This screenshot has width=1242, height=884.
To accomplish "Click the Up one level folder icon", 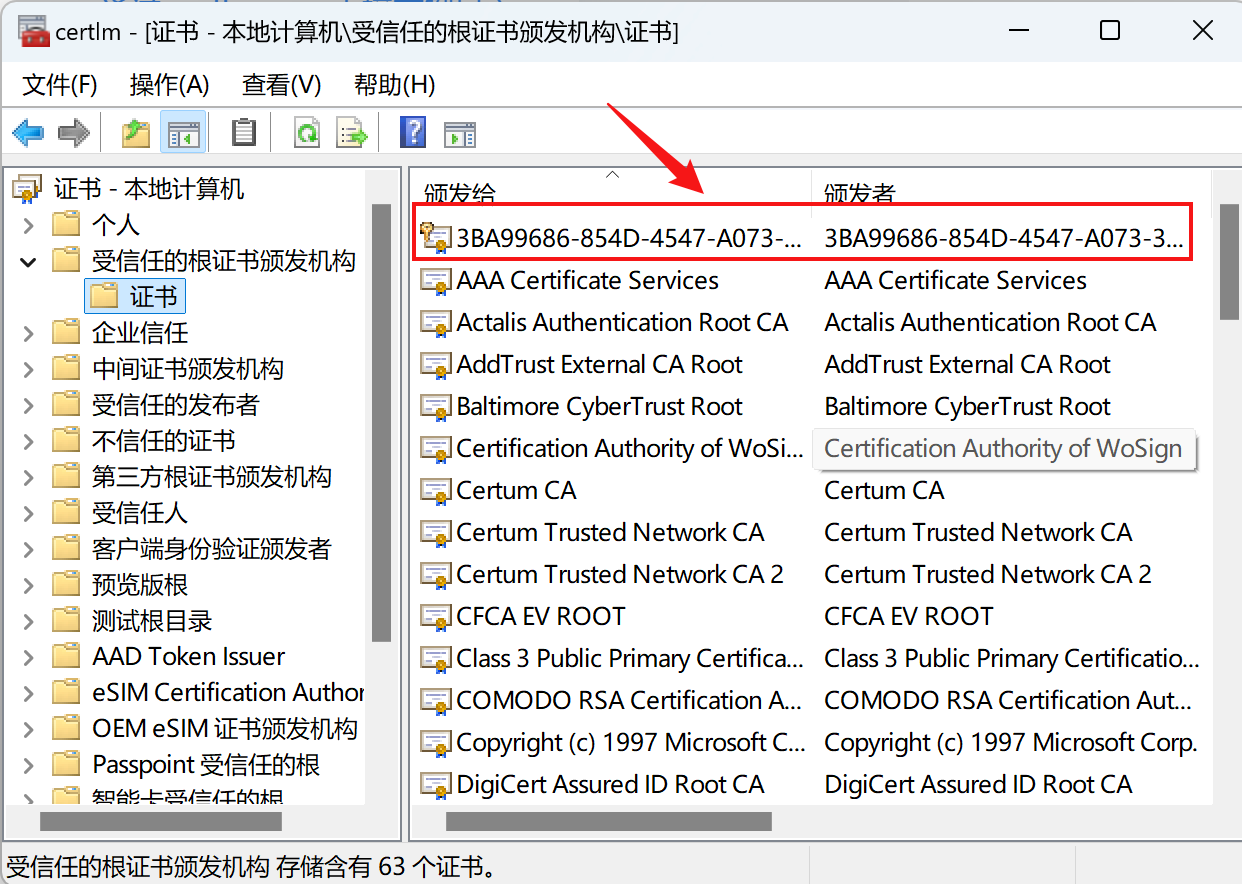I will click(x=135, y=132).
